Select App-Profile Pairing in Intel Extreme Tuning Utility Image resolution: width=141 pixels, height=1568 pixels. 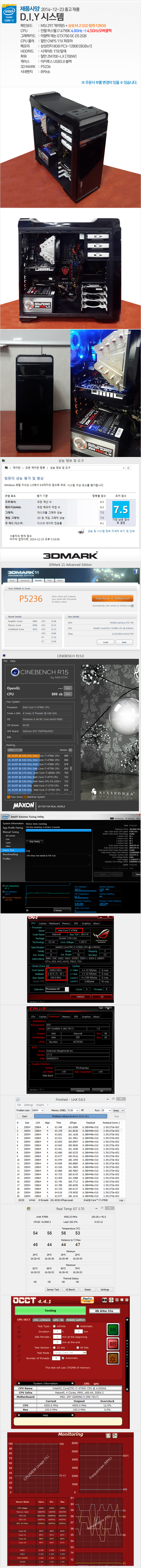click(x=13, y=828)
